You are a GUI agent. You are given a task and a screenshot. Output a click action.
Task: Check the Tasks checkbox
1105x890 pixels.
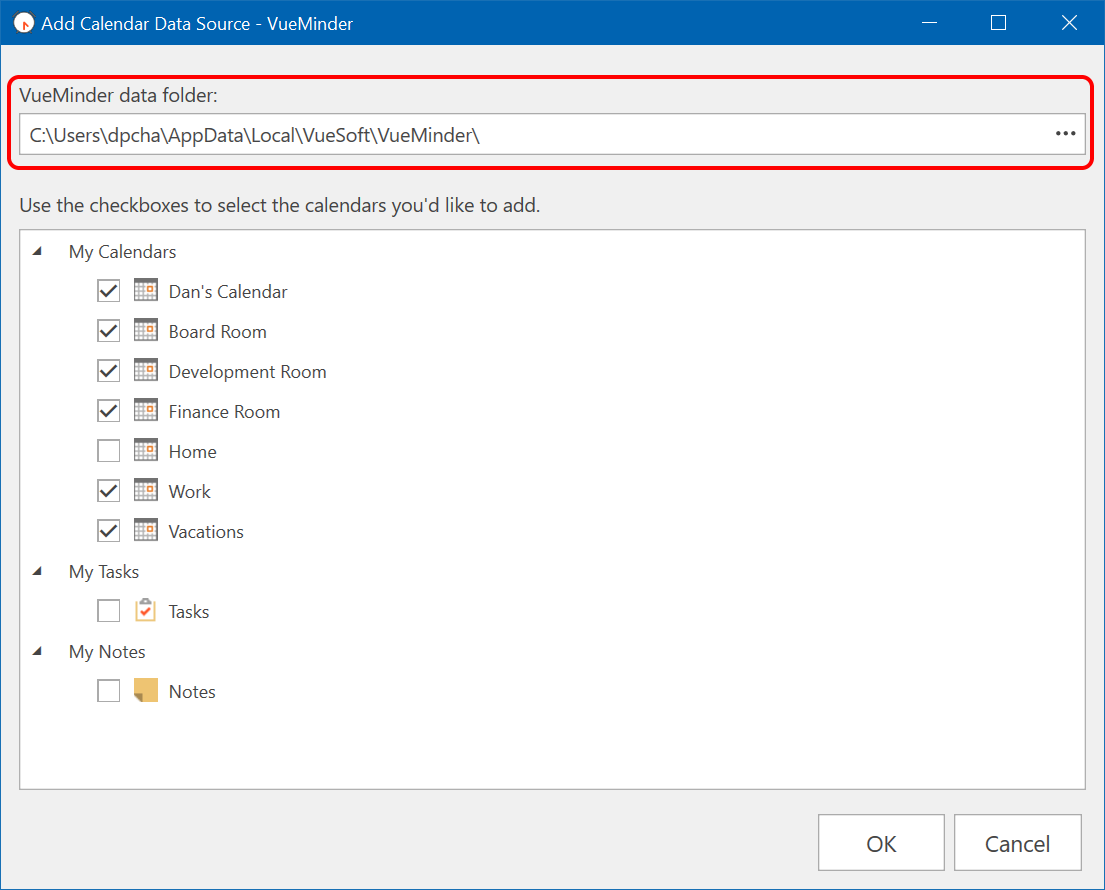pos(108,611)
